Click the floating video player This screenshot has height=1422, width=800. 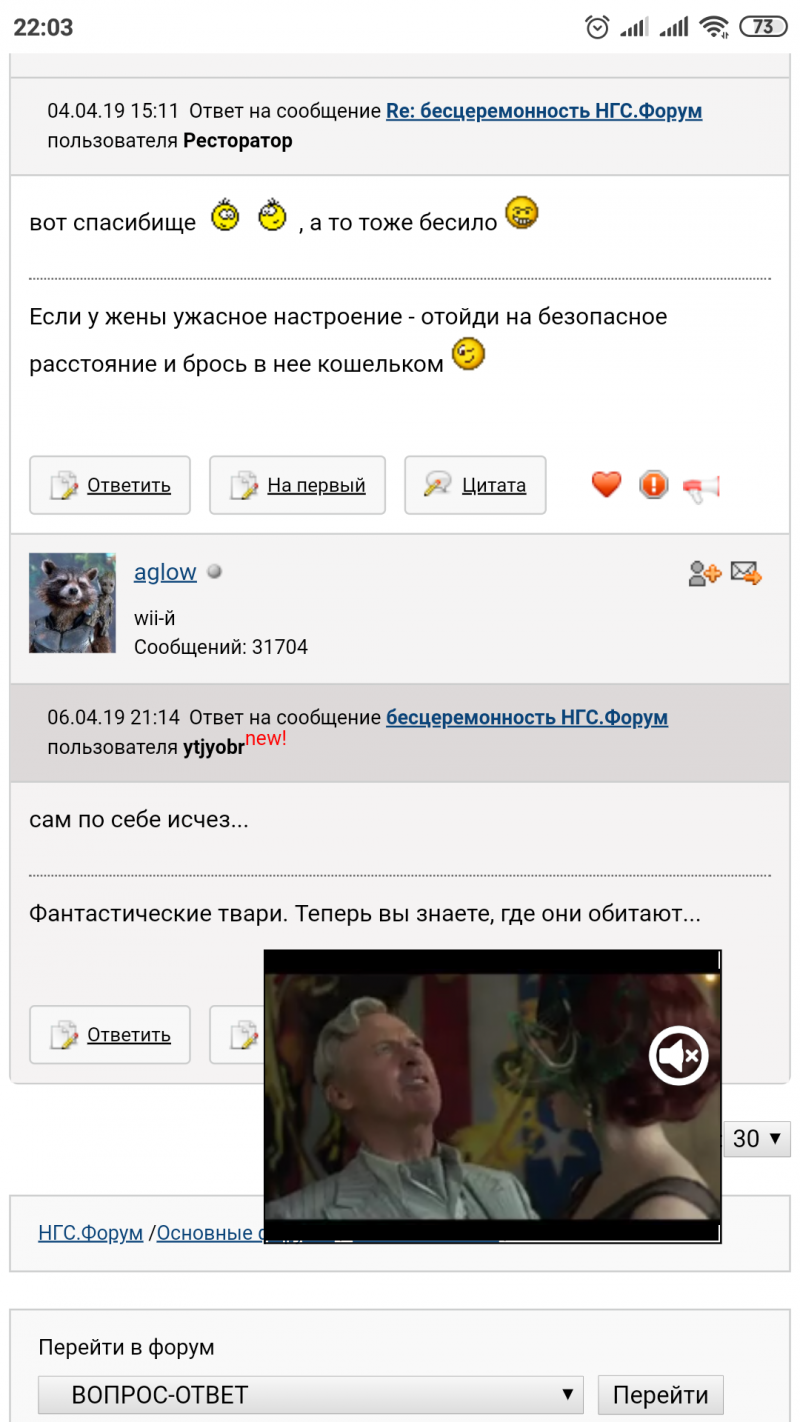492,1096
